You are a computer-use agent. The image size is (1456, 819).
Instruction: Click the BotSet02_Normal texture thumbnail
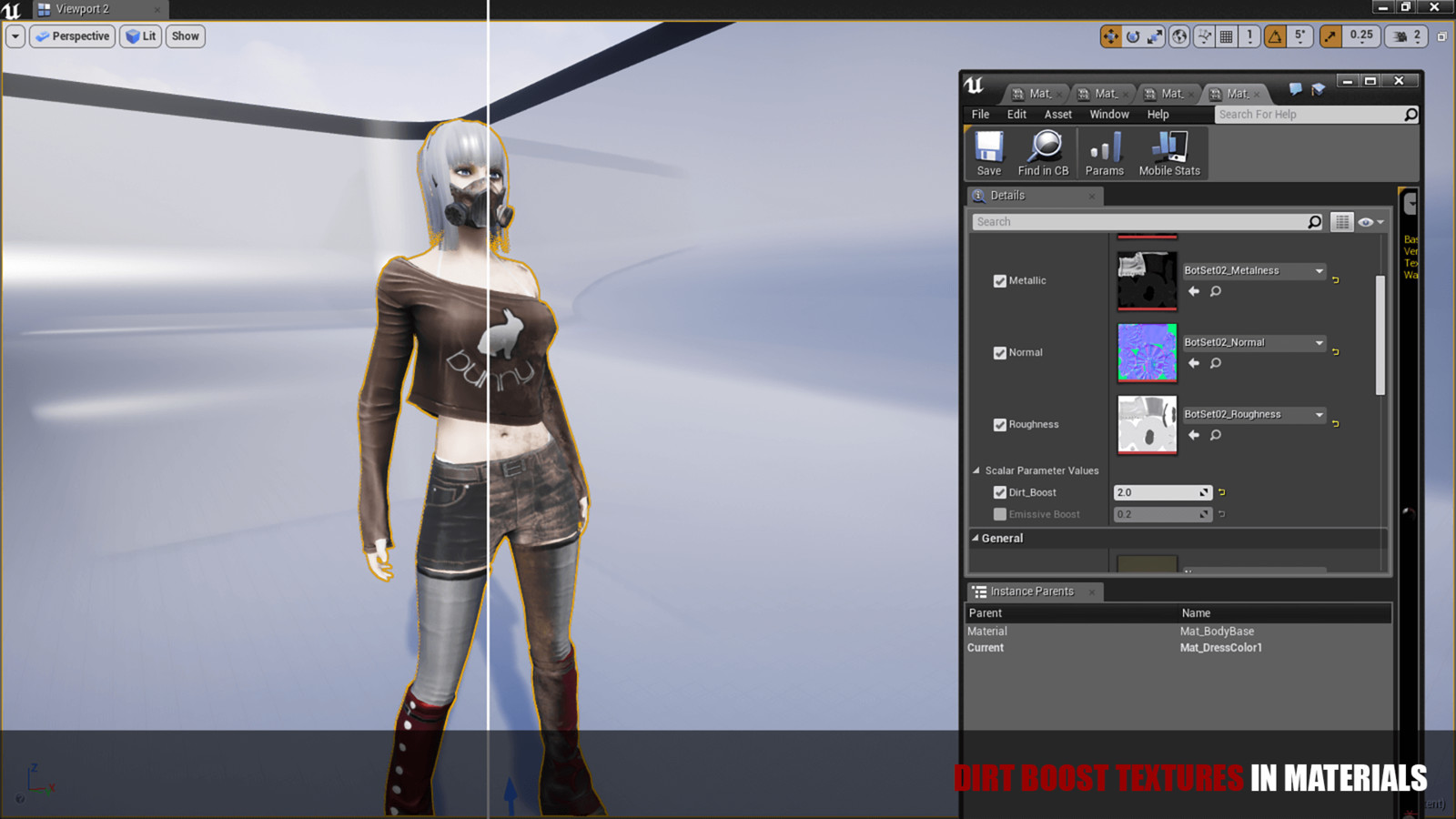click(x=1147, y=353)
